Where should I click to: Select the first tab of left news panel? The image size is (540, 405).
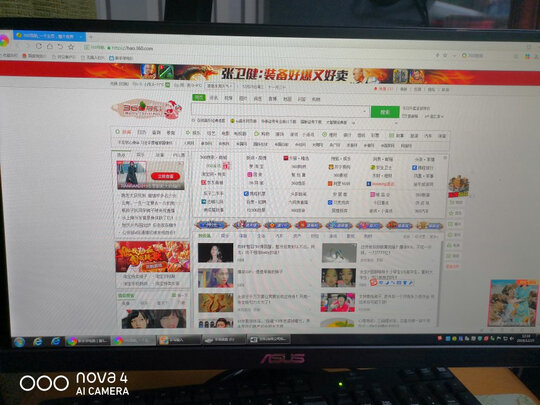[x=121, y=155]
